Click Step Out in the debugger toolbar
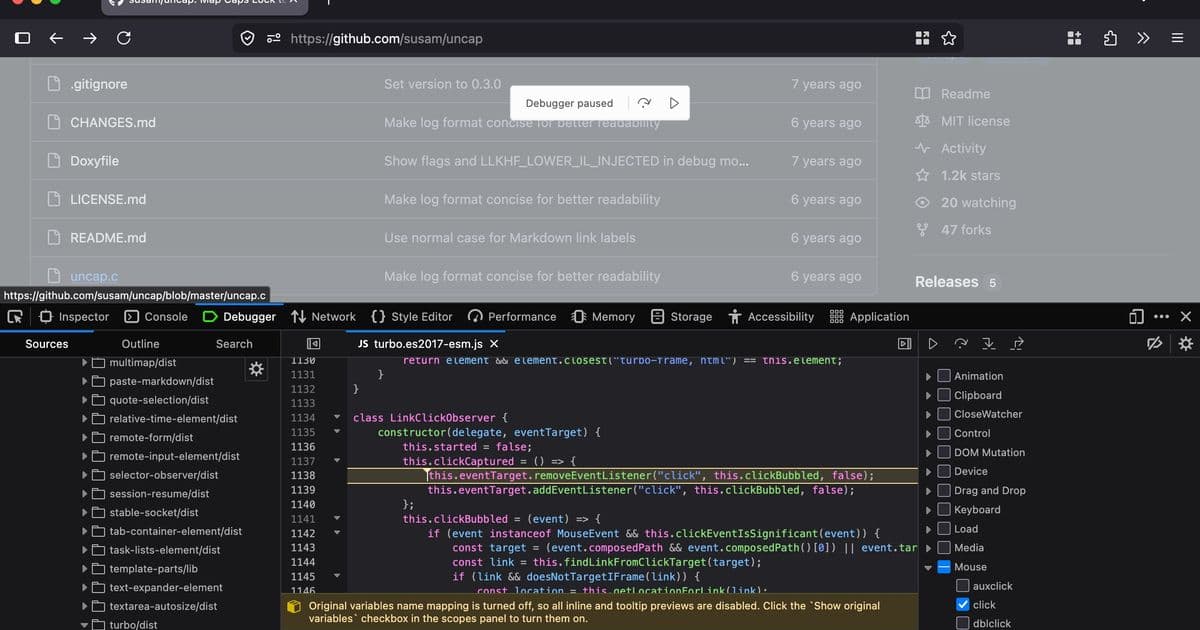 click(x=1017, y=344)
